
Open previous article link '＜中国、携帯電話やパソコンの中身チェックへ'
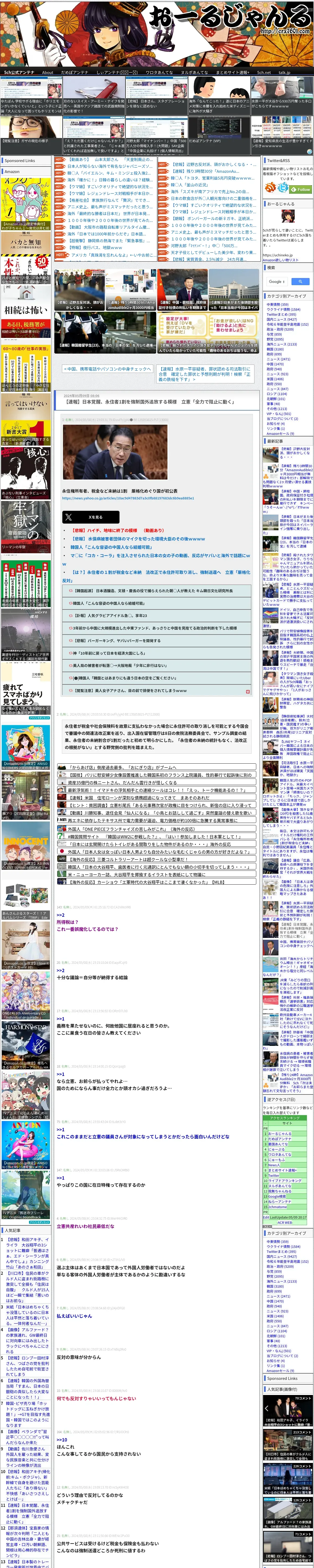tap(107, 369)
